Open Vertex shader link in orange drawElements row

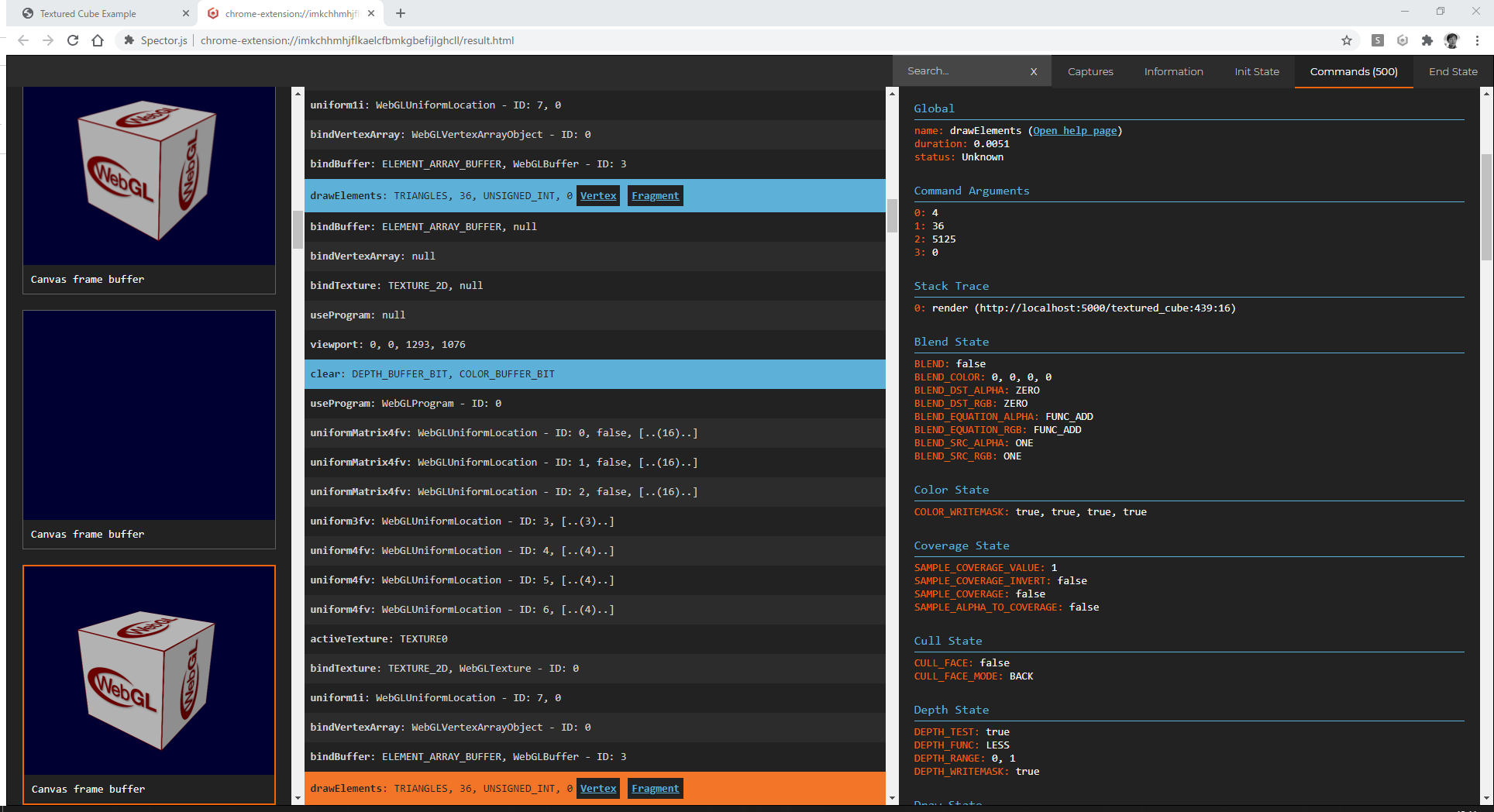coord(598,789)
